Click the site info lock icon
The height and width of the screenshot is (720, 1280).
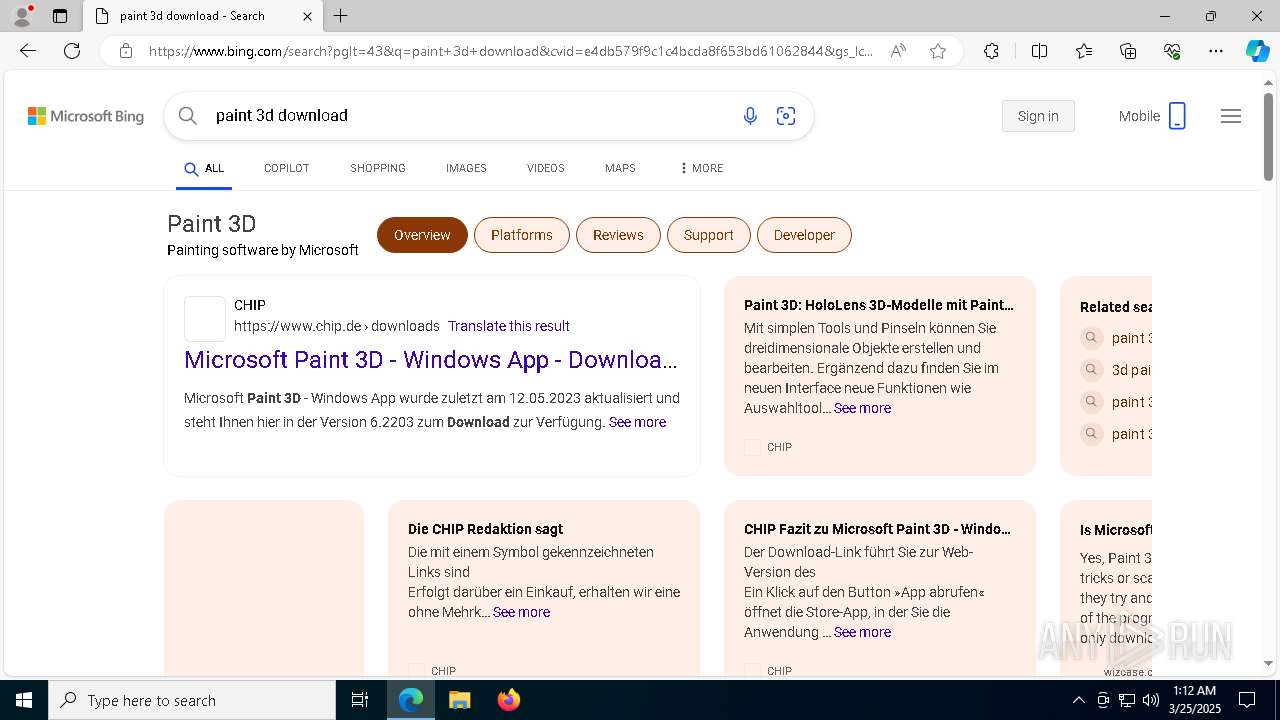pyautogui.click(x=125, y=51)
